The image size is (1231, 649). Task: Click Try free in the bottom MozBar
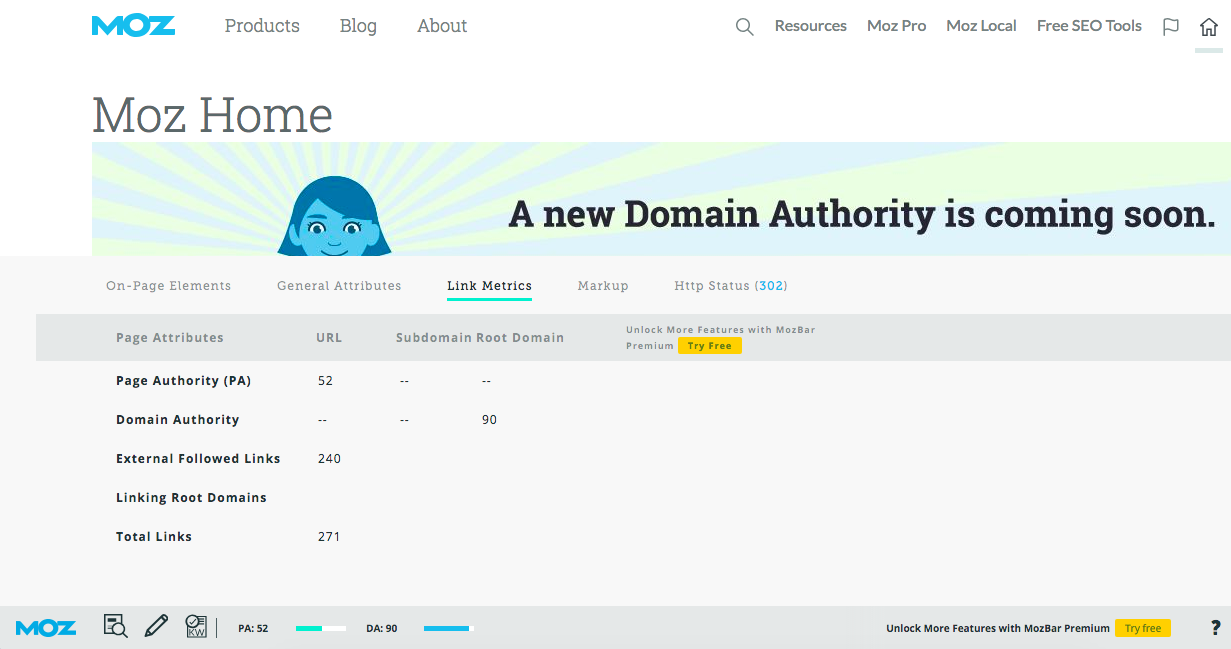(x=1143, y=628)
